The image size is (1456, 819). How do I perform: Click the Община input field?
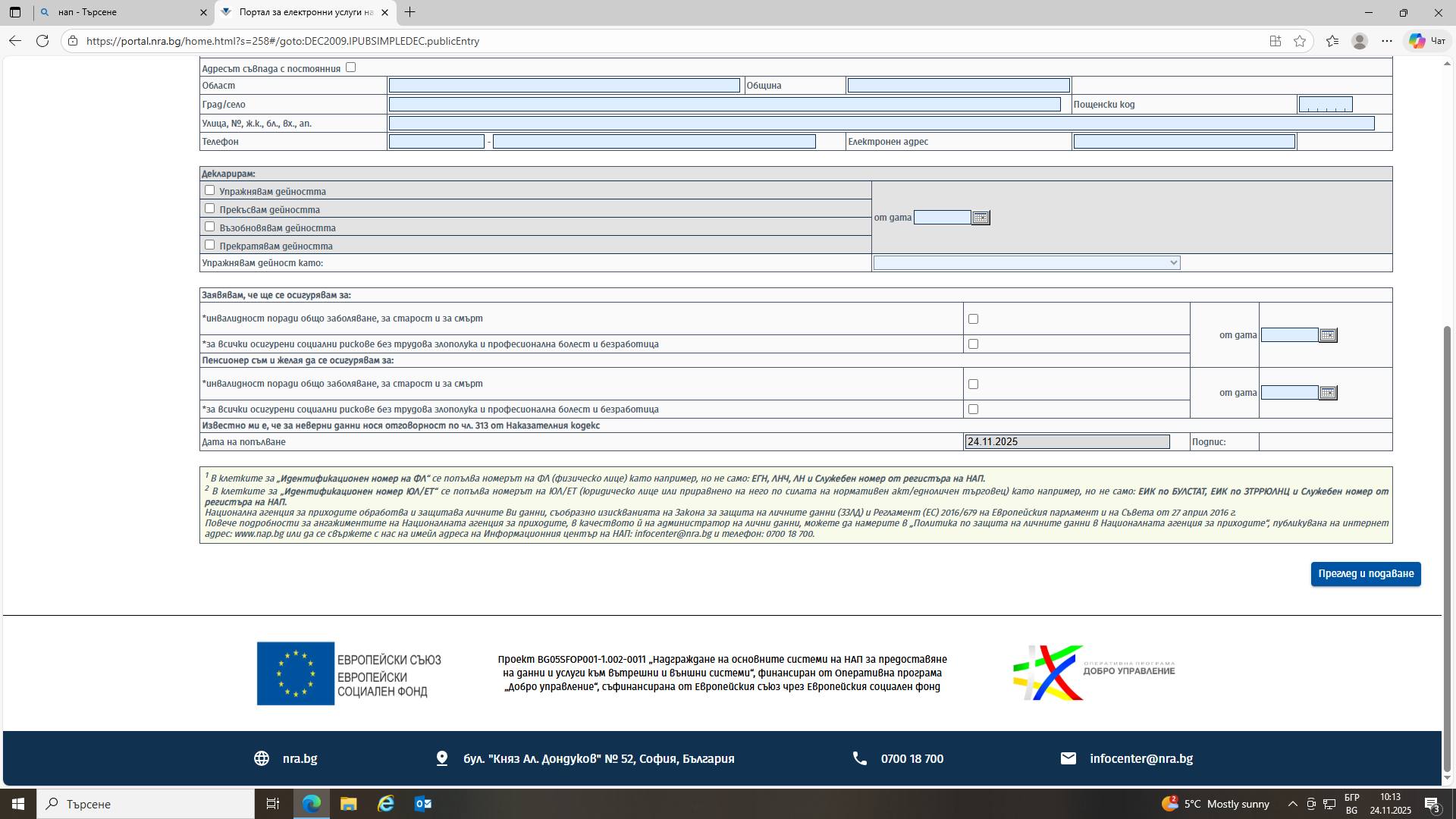click(959, 86)
